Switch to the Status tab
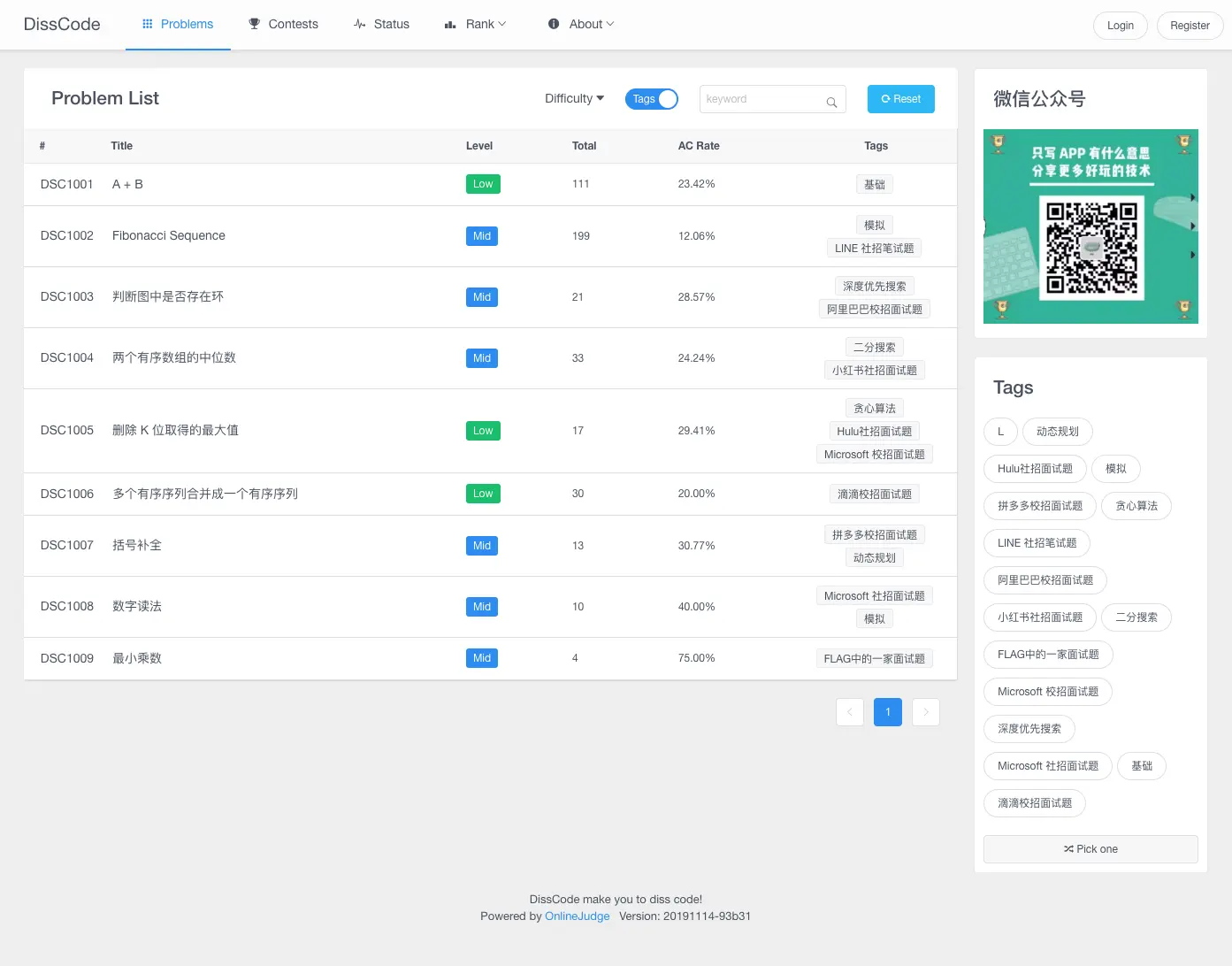 [381, 25]
